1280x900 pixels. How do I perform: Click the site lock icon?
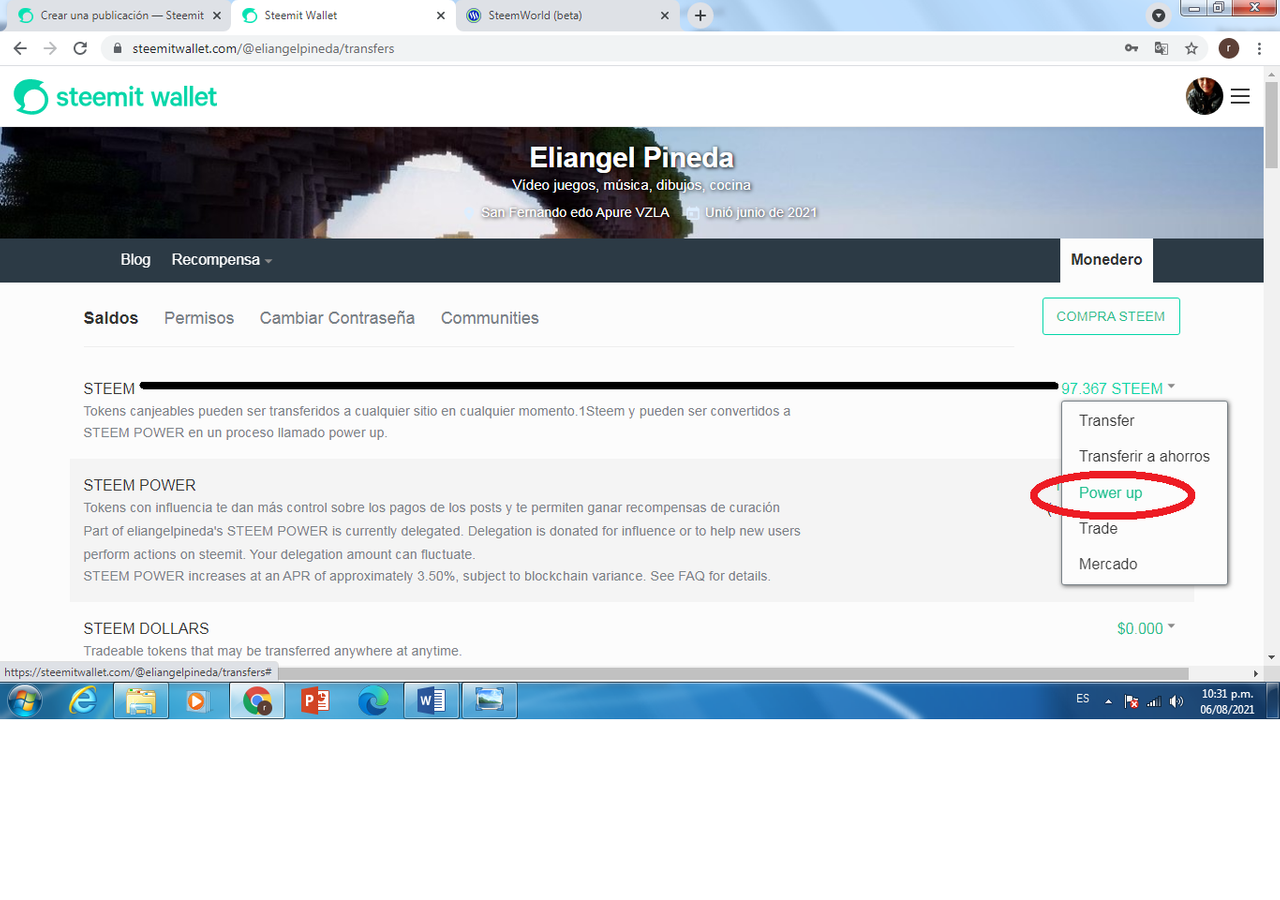[x=118, y=48]
